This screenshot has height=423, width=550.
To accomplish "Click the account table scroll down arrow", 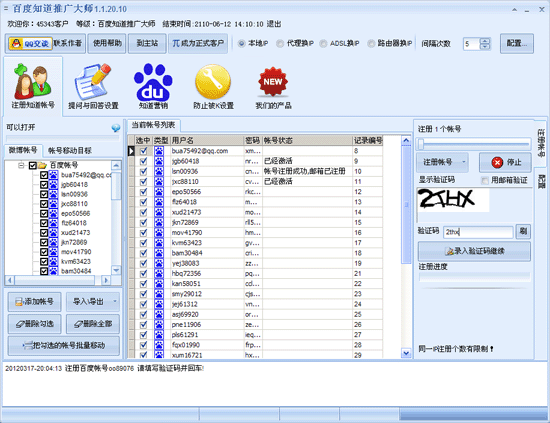I will point(406,353).
